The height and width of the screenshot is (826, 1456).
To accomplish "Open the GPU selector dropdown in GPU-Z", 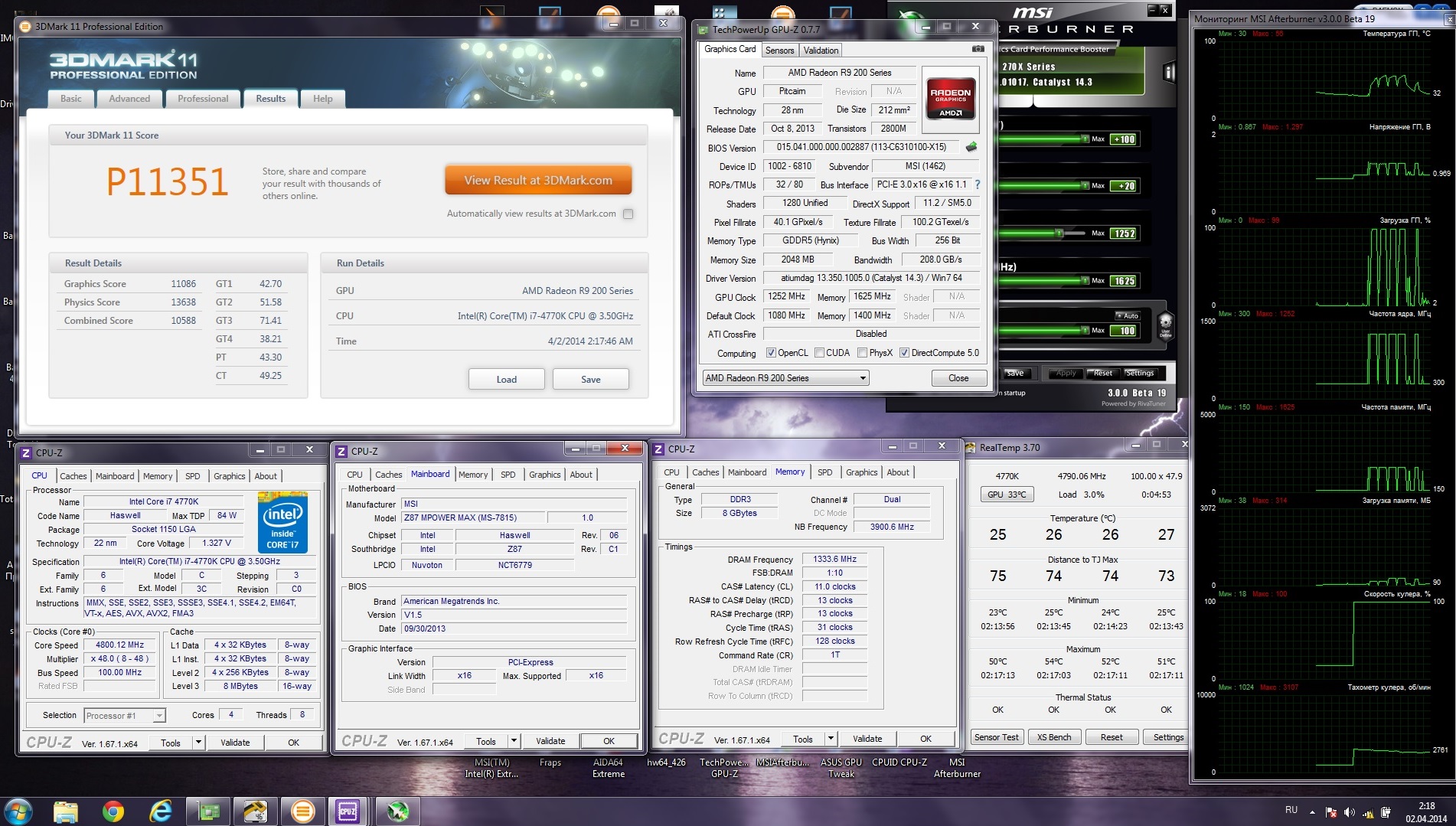I will tap(785, 378).
